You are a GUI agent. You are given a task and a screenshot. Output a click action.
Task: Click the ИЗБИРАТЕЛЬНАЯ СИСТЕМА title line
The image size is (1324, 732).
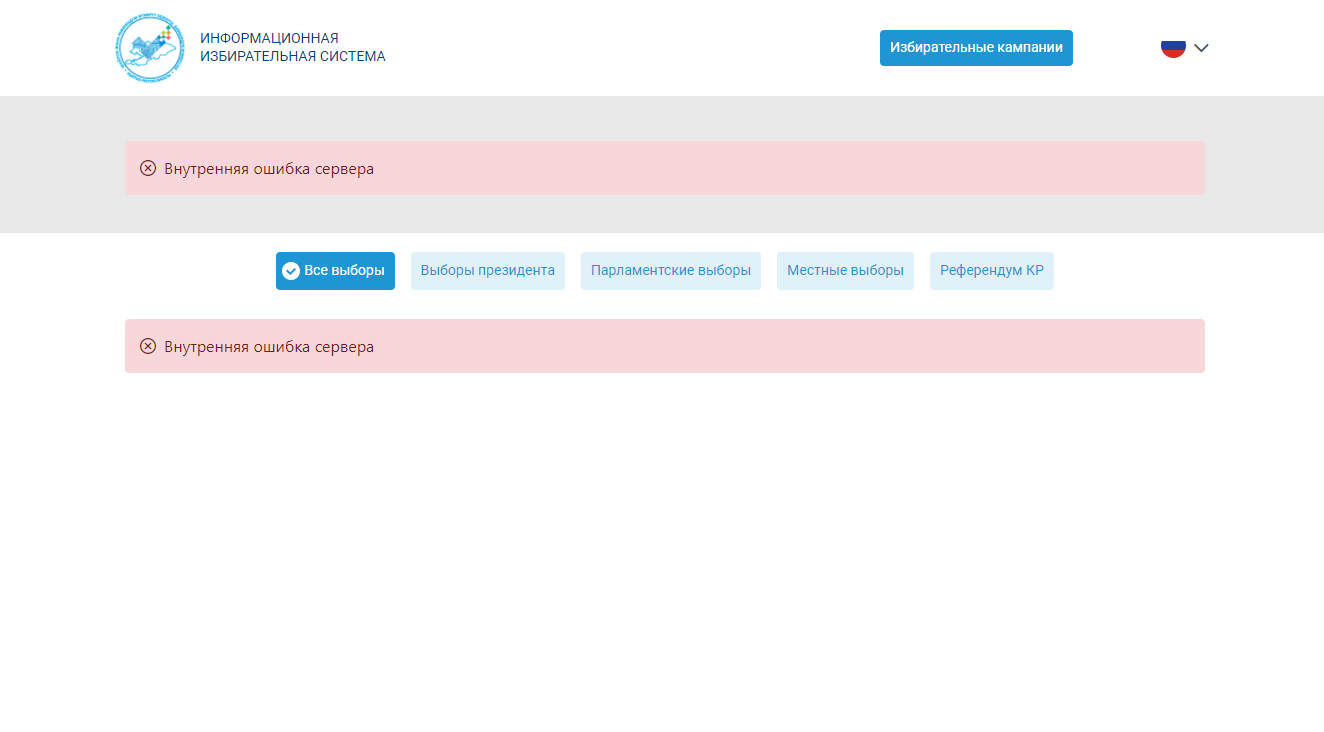292,57
